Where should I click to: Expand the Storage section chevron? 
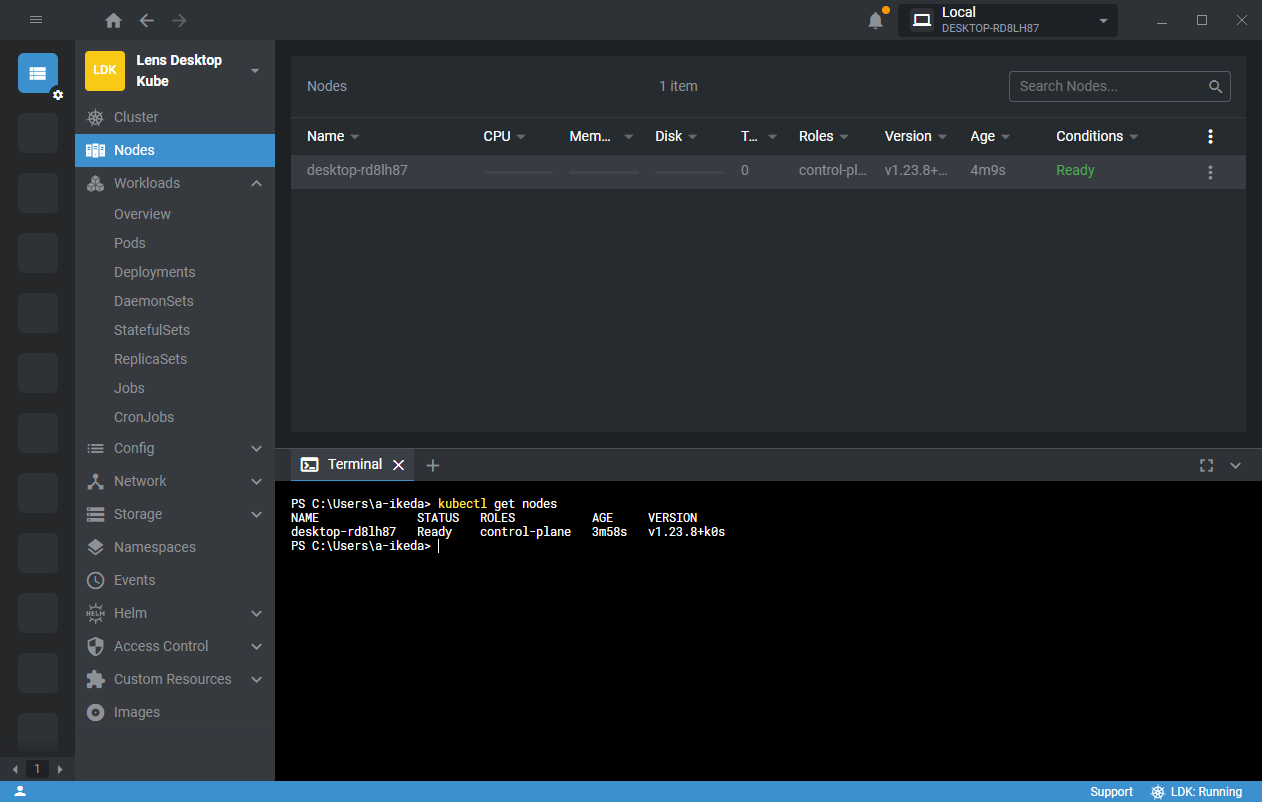(256, 514)
